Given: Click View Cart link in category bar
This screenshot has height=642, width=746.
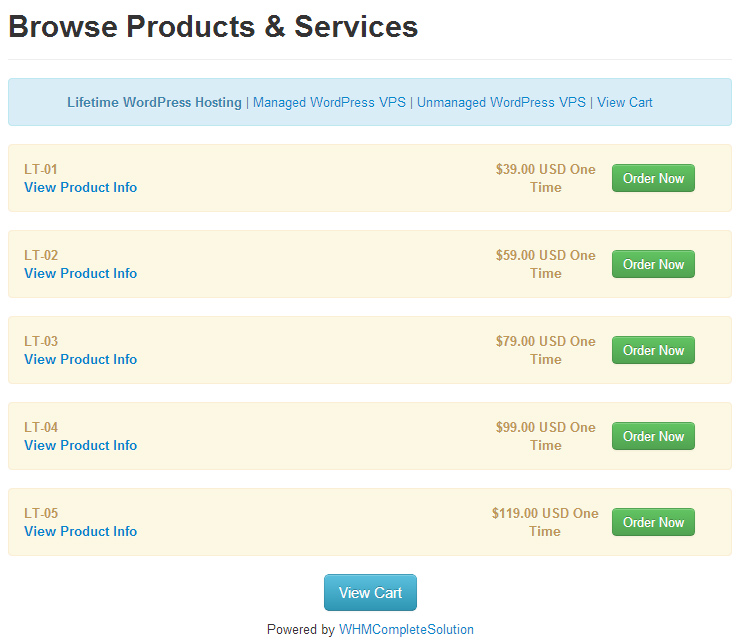Looking at the screenshot, I should (624, 102).
